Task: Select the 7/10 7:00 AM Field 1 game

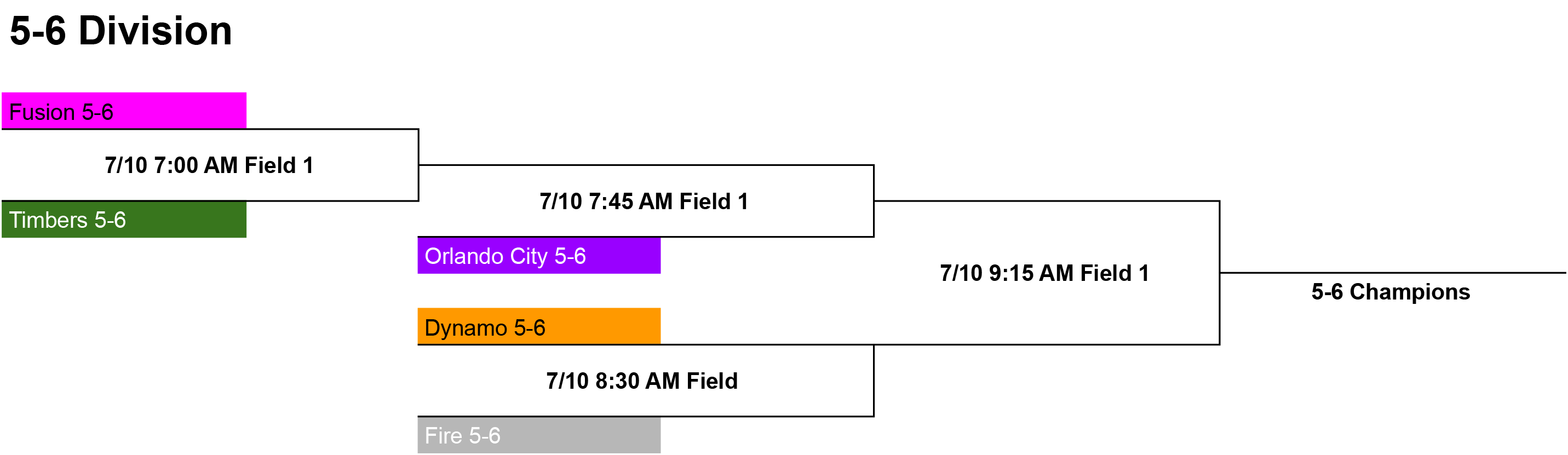Action: click(x=209, y=165)
